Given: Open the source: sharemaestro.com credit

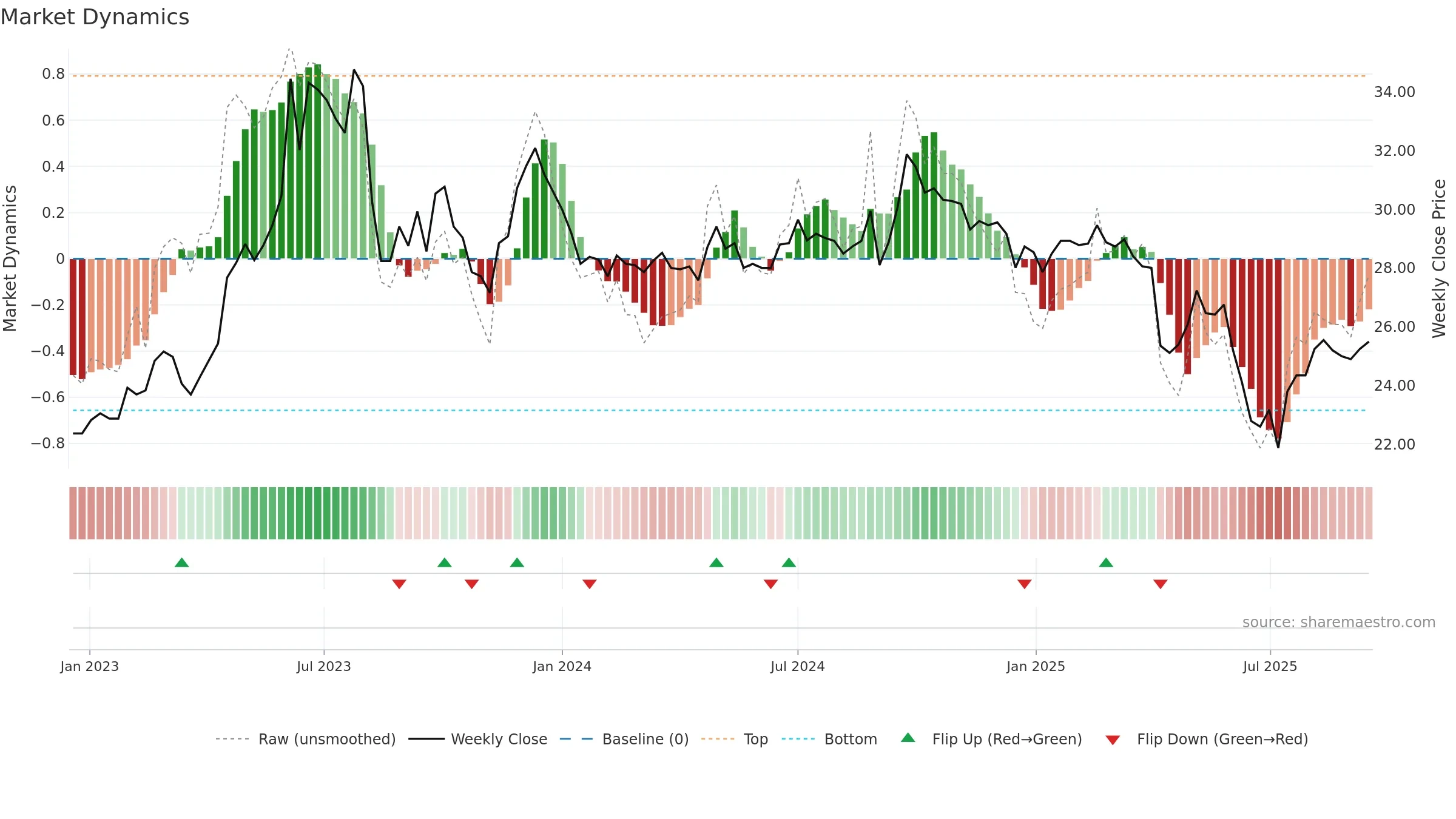Looking at the screenshot, I should [1339, 622].
